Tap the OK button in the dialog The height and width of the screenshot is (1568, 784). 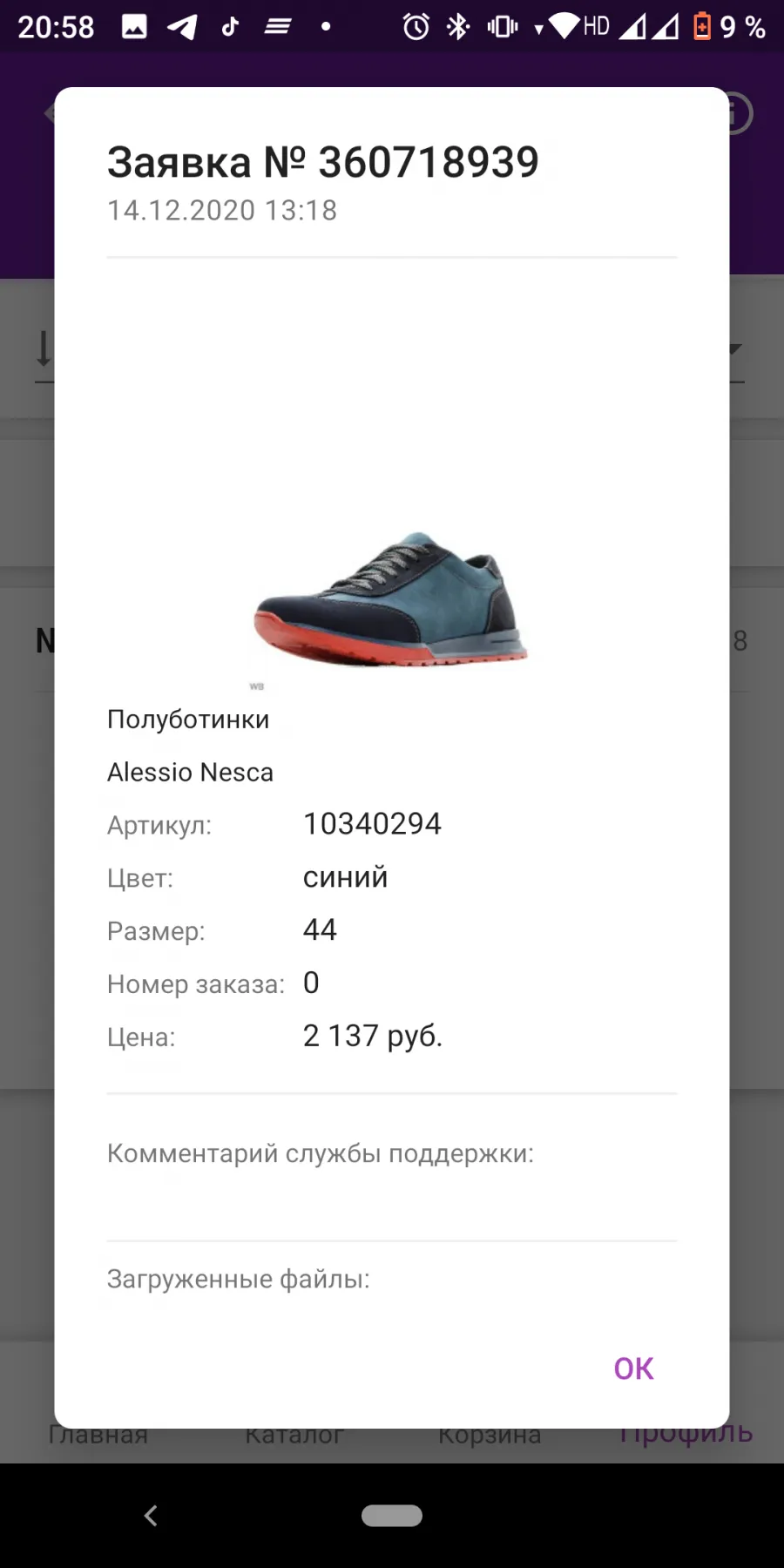coord(633,1369)
